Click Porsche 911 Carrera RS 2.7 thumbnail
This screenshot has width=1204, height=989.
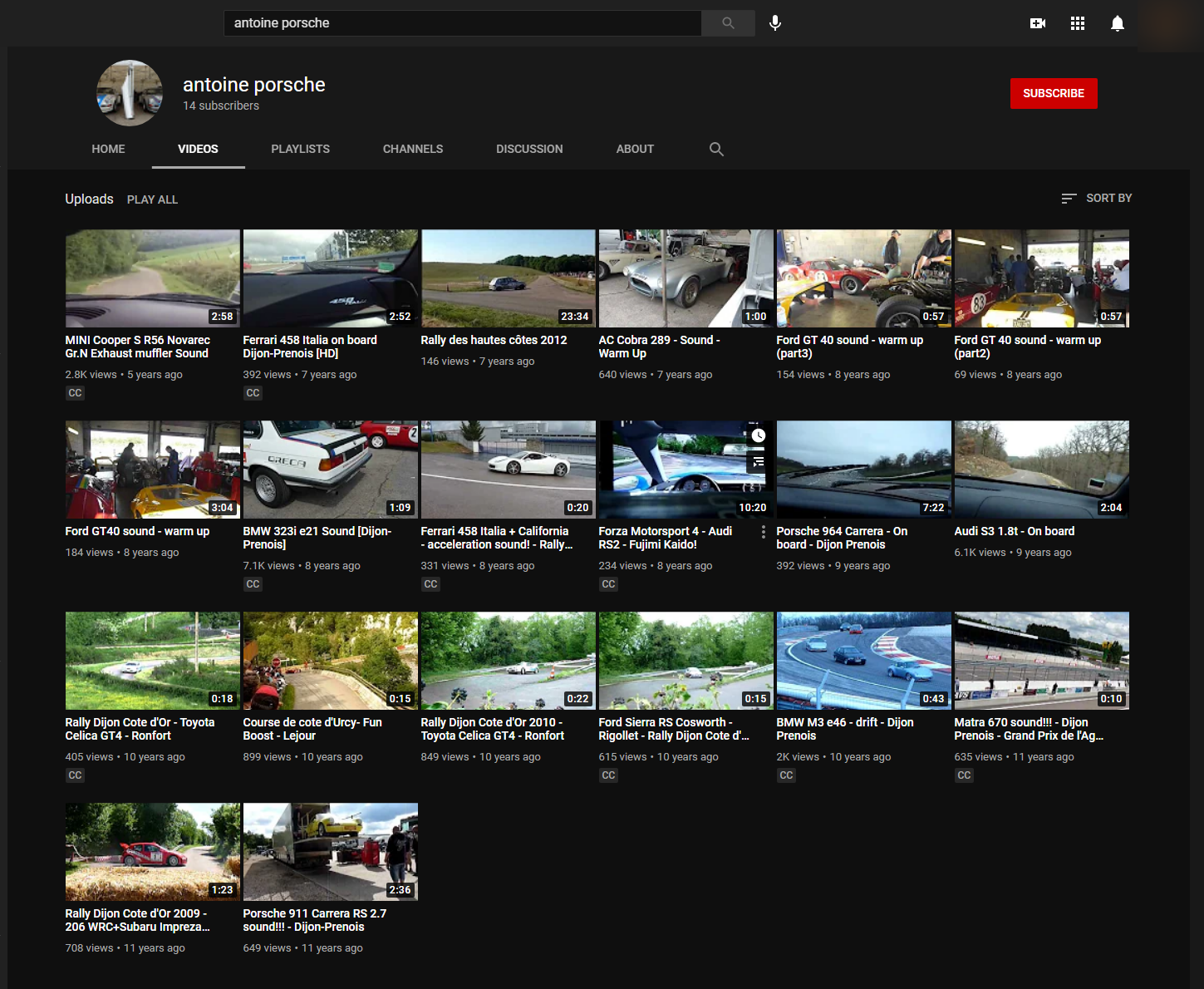pos(331,852)
